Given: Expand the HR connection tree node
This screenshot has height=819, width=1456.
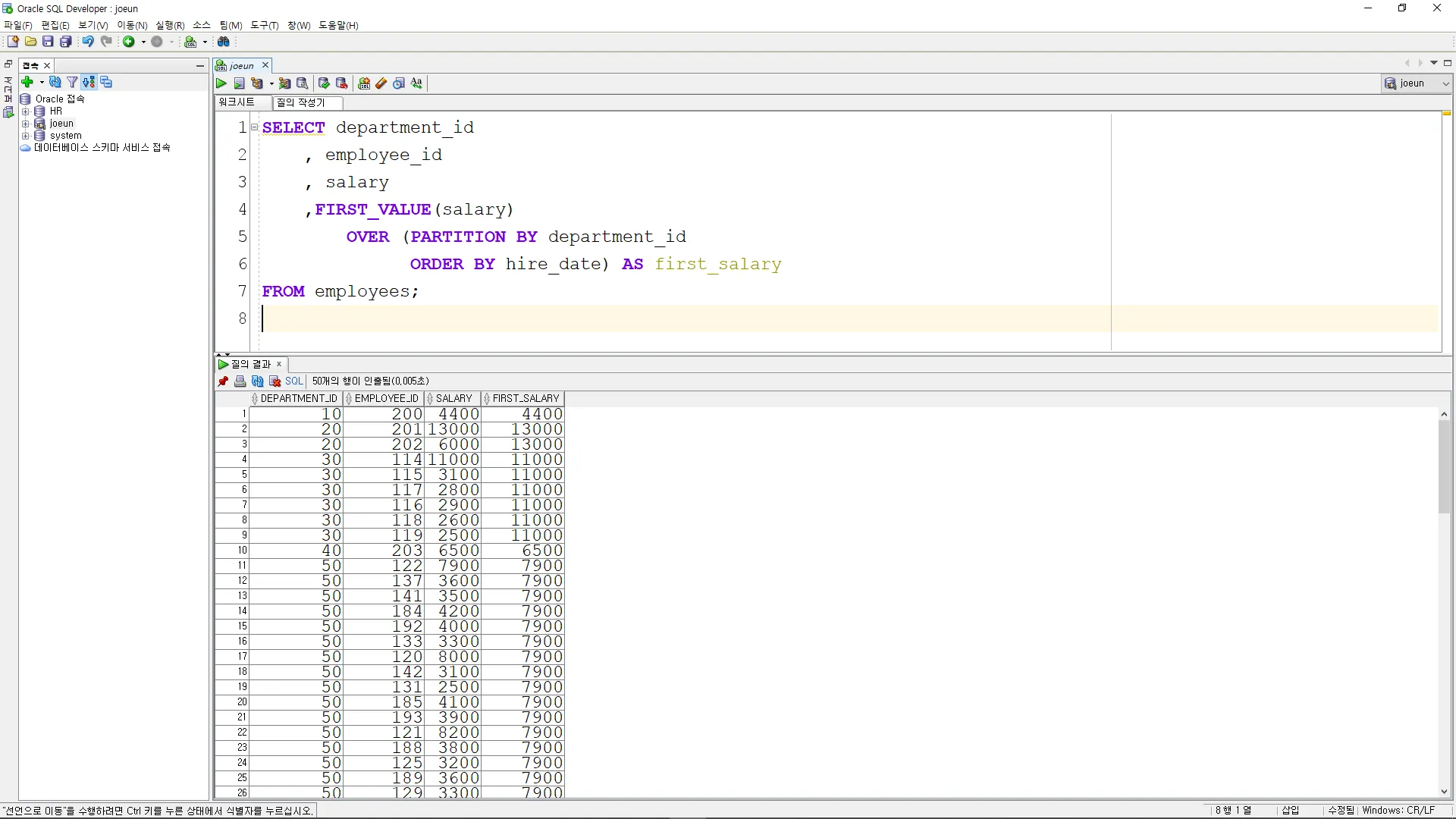Looking at the screenshot, I should point(25,111).
